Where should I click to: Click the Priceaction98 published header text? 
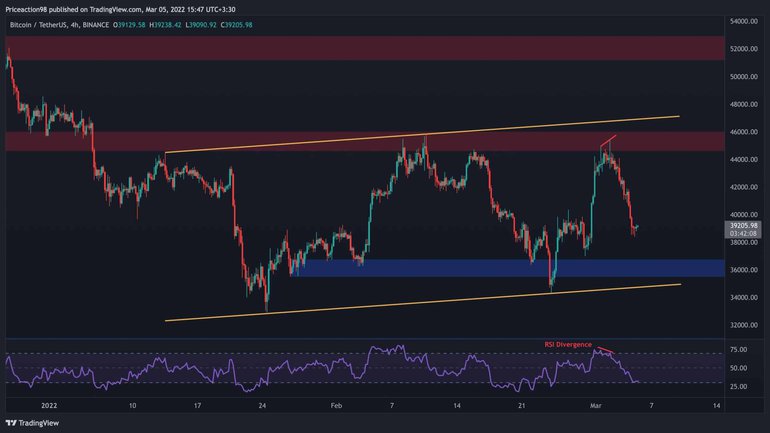(120, 9)
